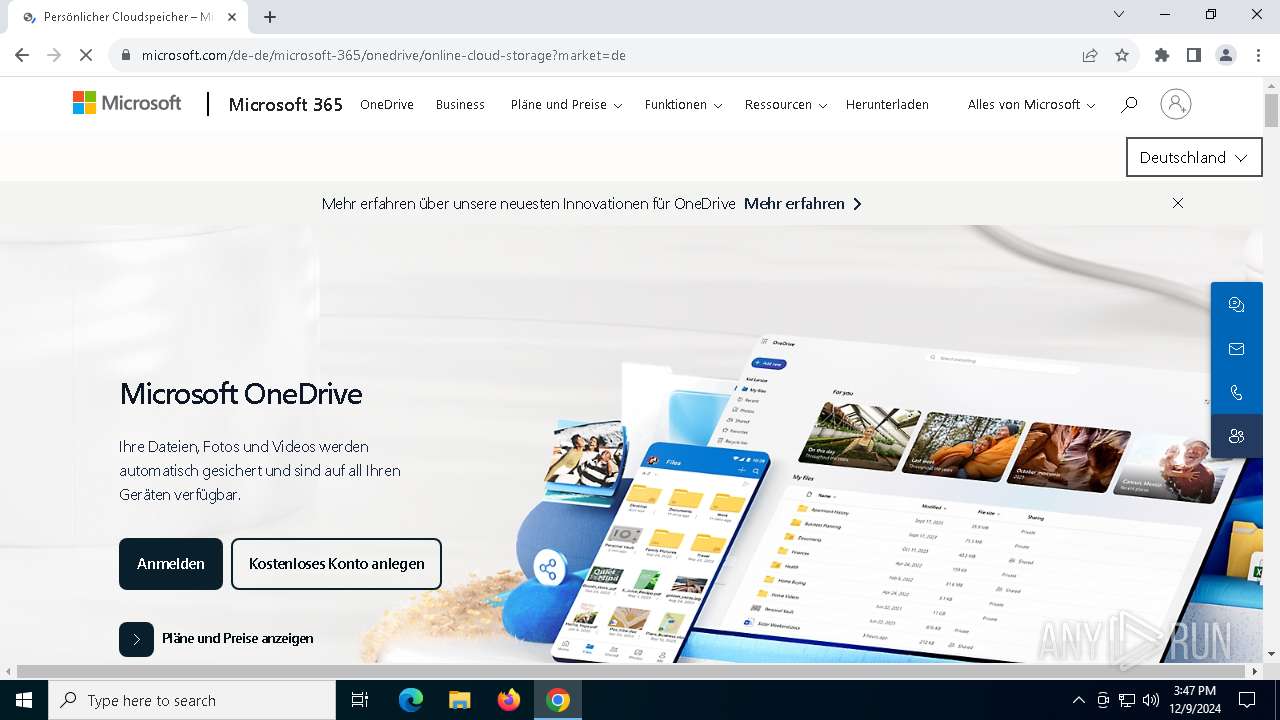Screen dimensions: 1280x720
Task: Click the phone call side panel icon
Action: point(1236,393)
